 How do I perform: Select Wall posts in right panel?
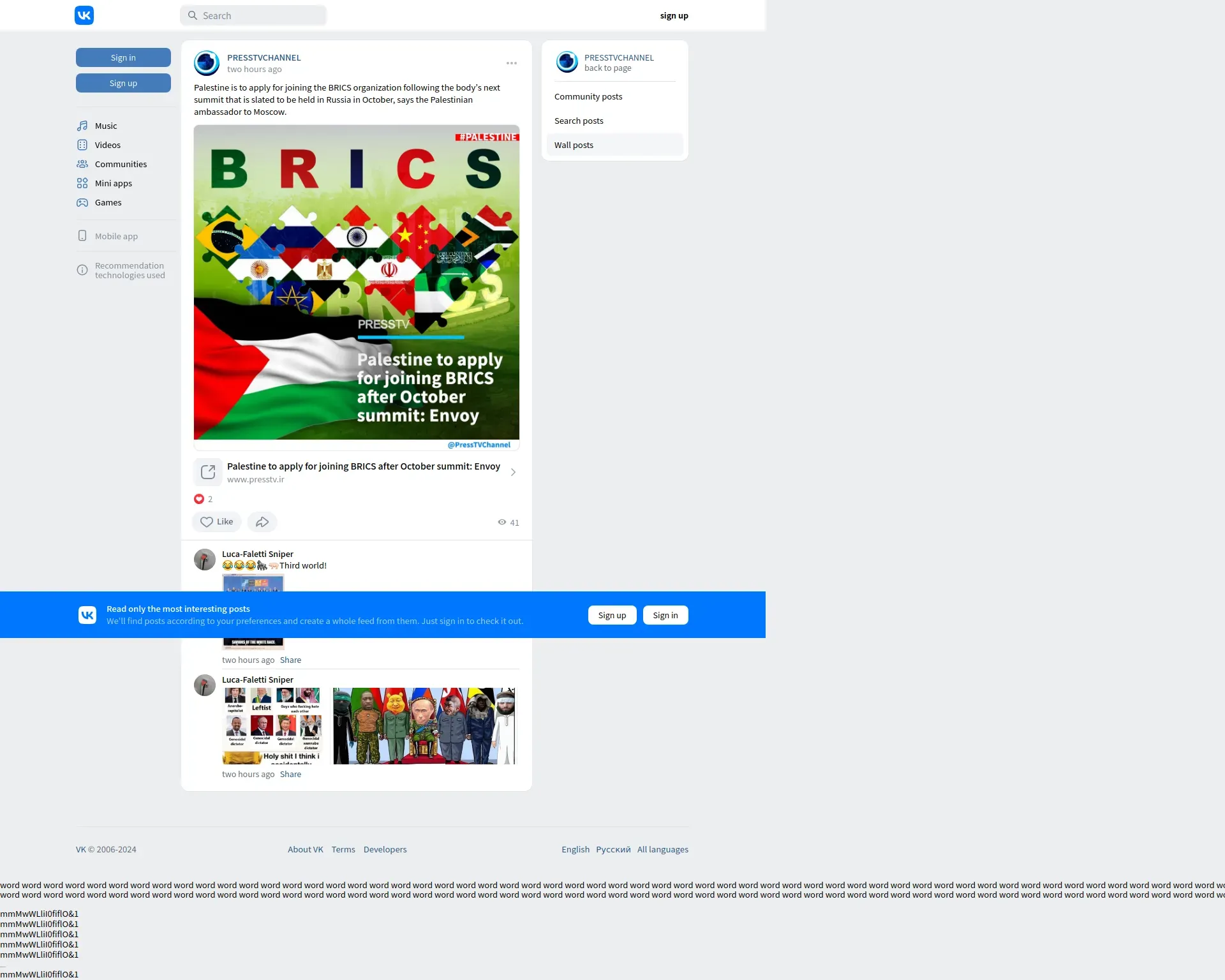pos(574,145)
